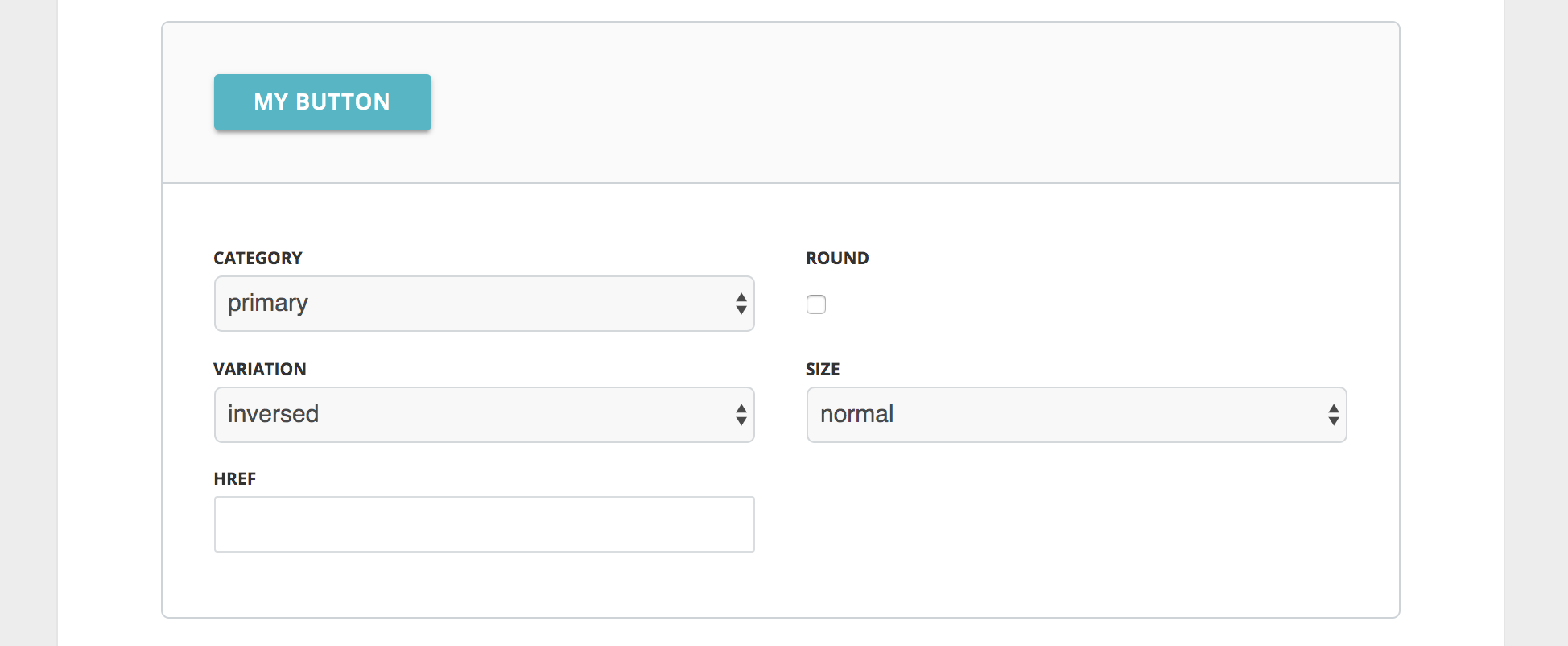Viewport: 1568px width, 646px height.
Task: Click the selected value "primary" text
Action: 268,304
